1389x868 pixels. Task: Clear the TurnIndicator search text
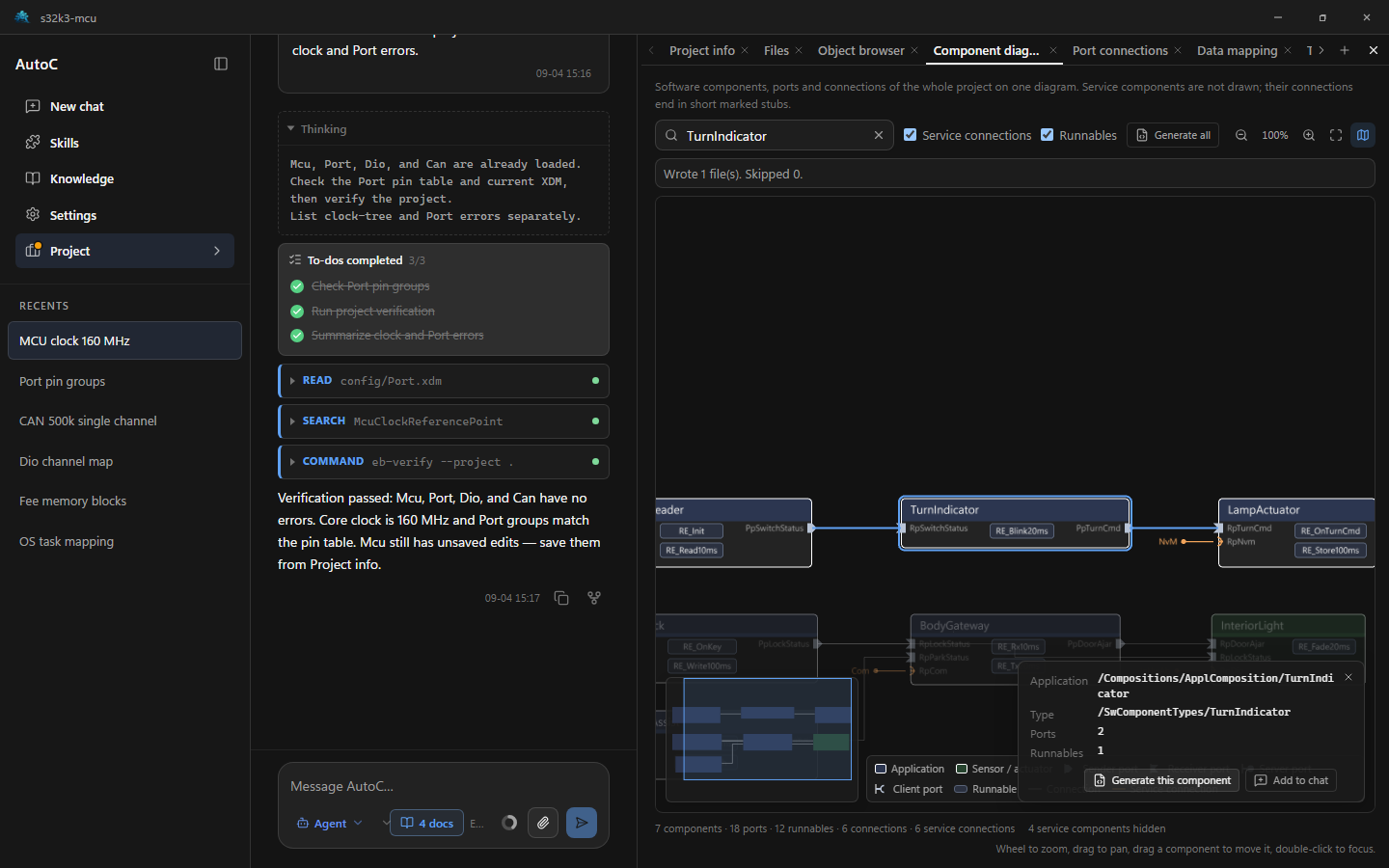click(x=879, y=135)
